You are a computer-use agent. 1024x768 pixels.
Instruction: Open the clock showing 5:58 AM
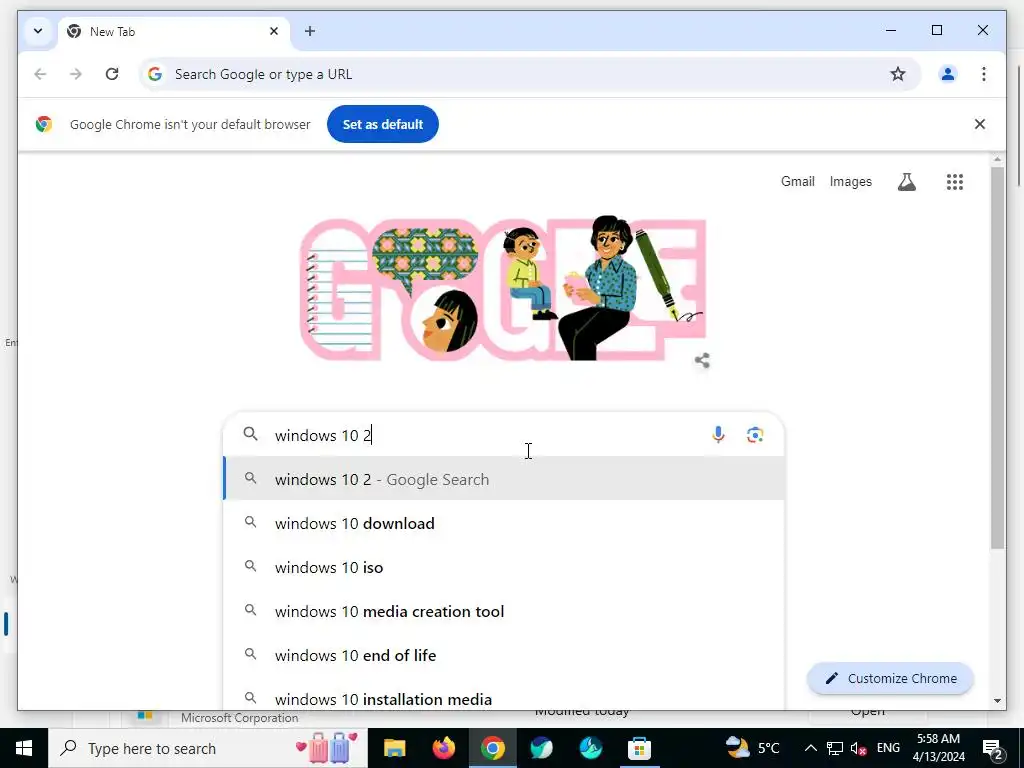(938, 748)
